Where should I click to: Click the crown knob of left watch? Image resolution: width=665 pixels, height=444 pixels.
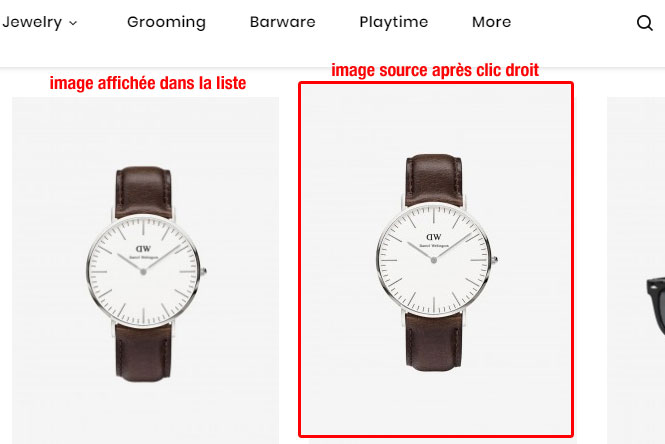pos(204,271)
